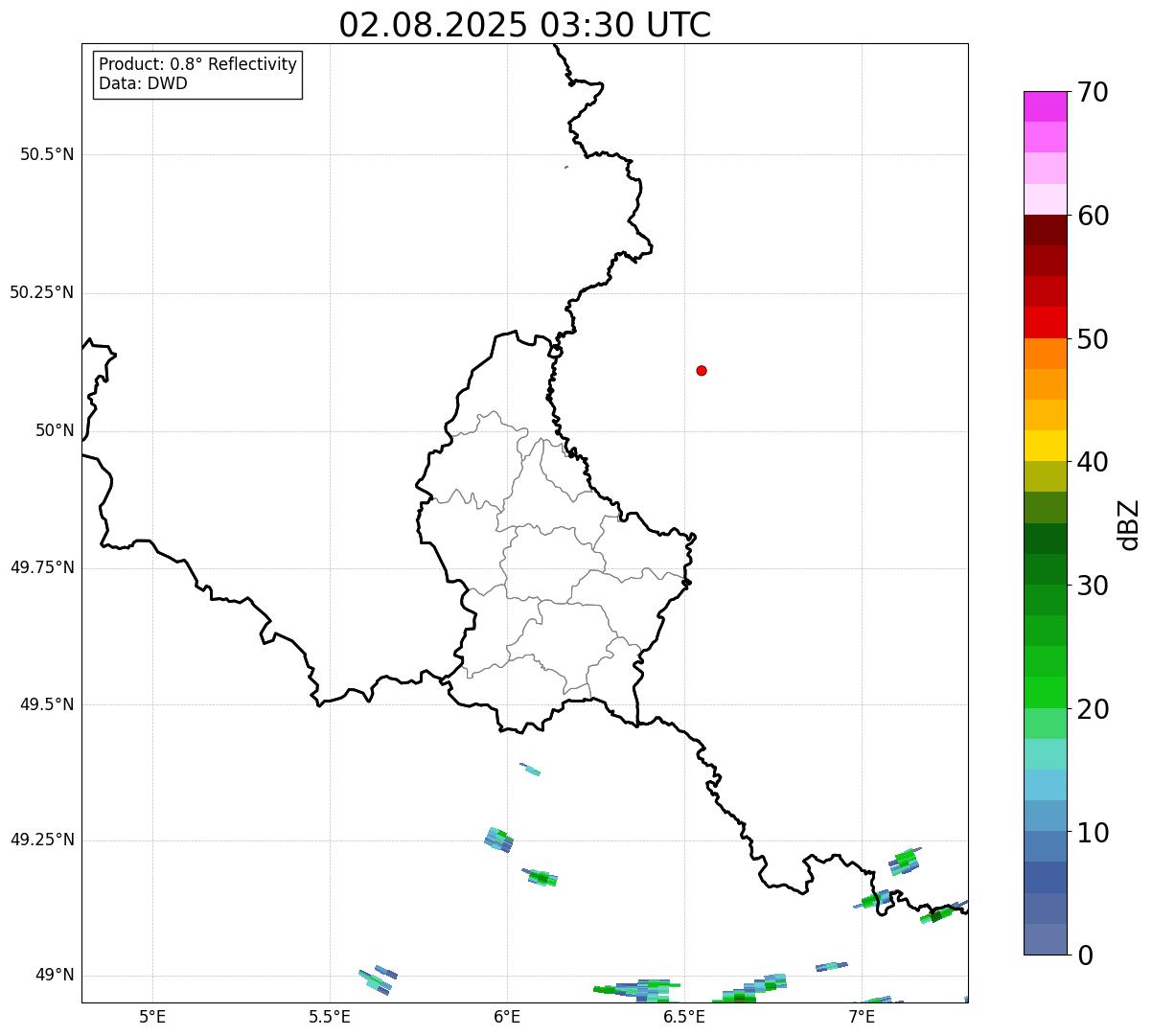Click the orange colorbar segment just below 50
Image resolution: width=1152 pixels, height=1036 pixels.
[x=1045, y=354]
